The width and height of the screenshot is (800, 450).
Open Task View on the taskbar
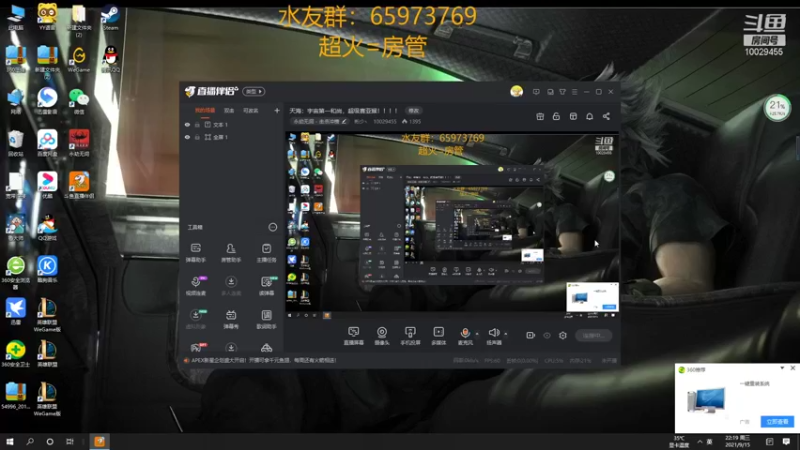click(x=70, y=442)
